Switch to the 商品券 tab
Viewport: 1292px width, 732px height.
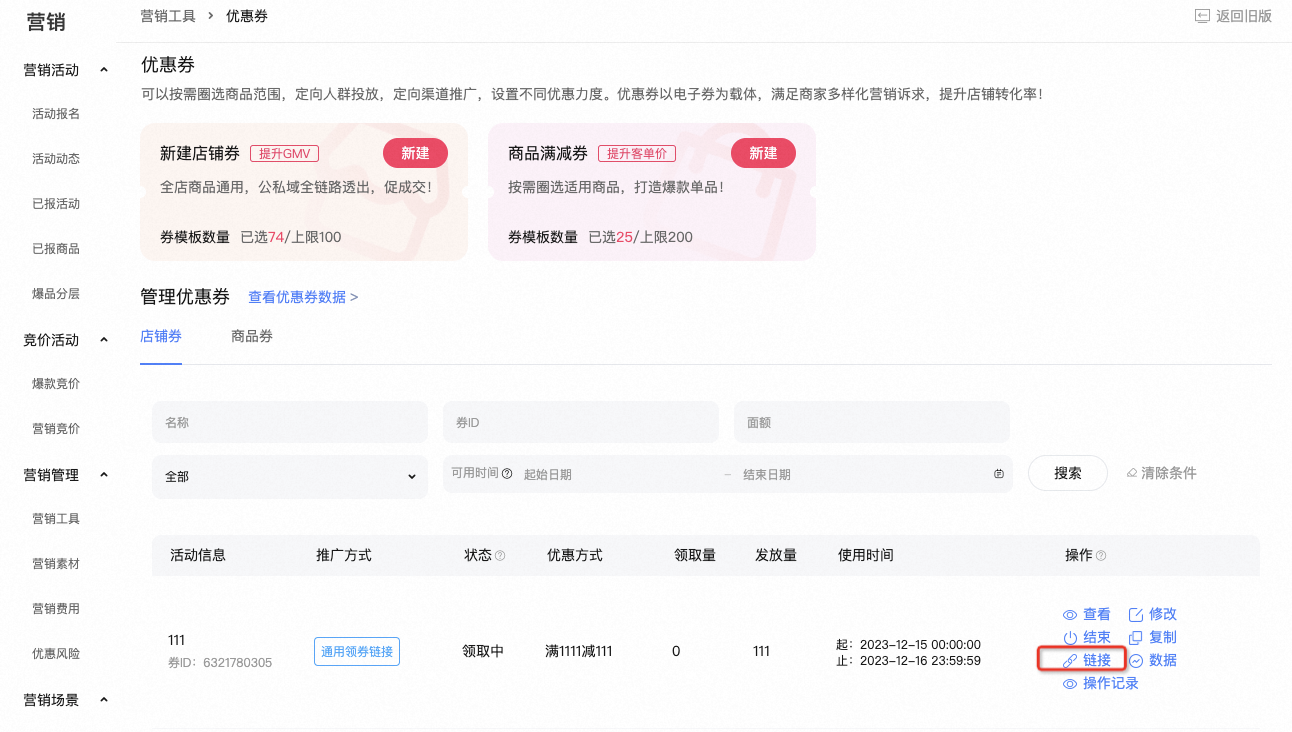pyautogui.click(x=252, y=336)
